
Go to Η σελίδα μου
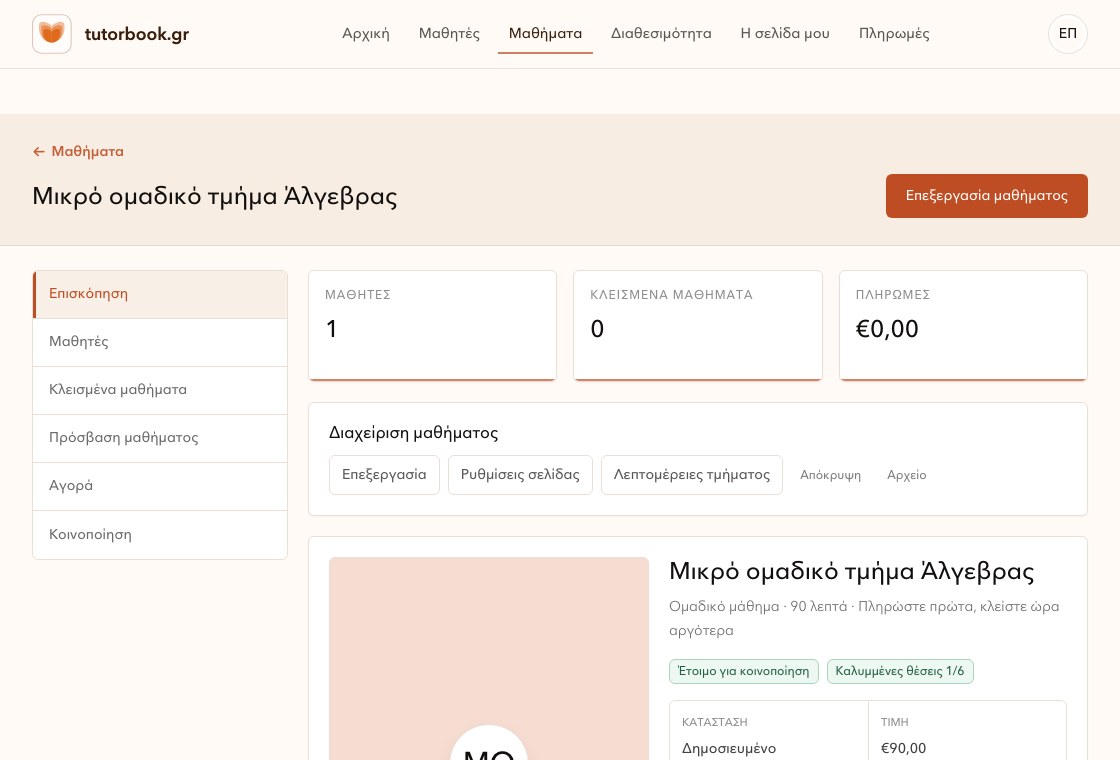click(x=785, y=34)
